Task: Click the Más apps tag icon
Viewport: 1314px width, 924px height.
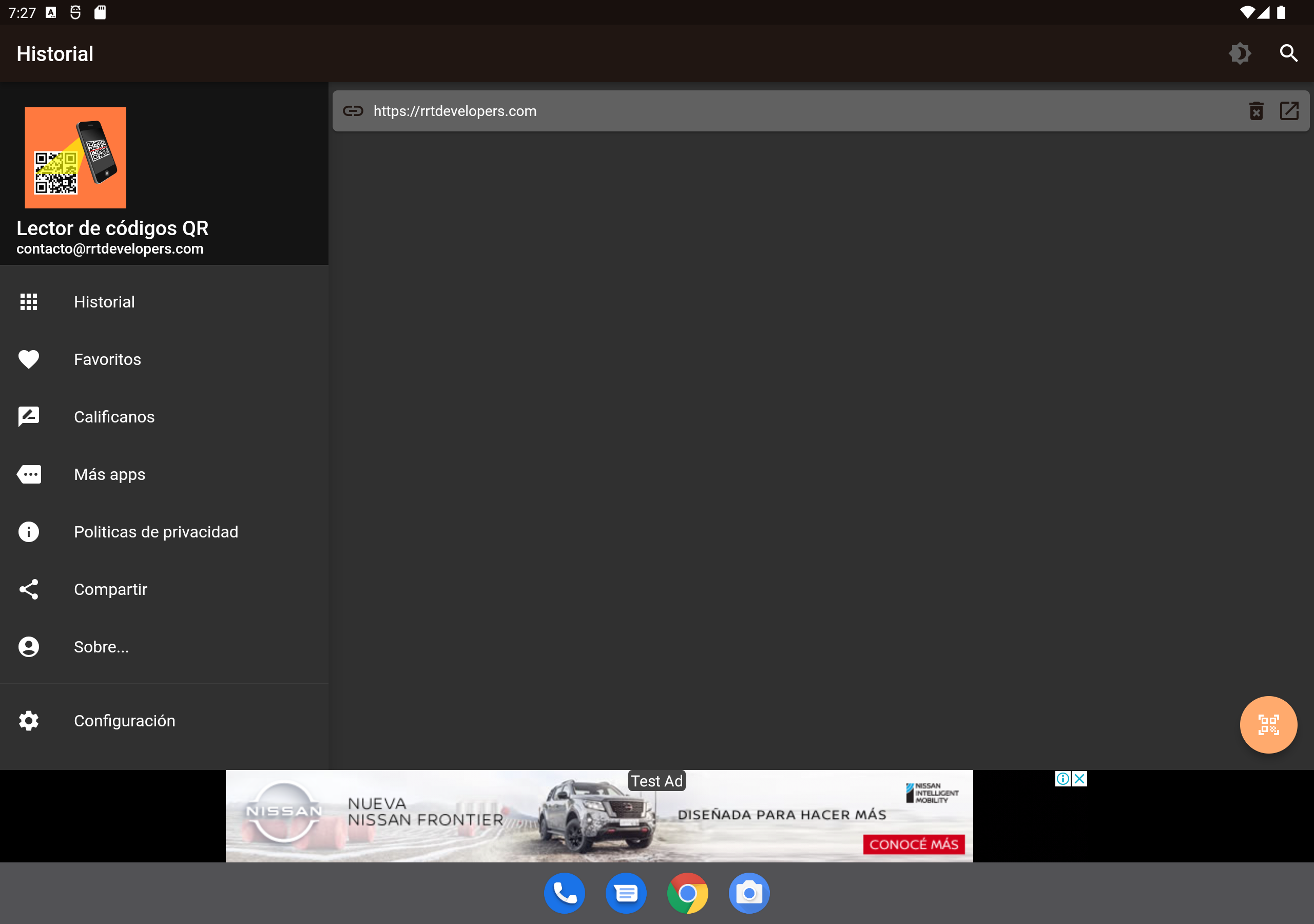Action: 29,475
